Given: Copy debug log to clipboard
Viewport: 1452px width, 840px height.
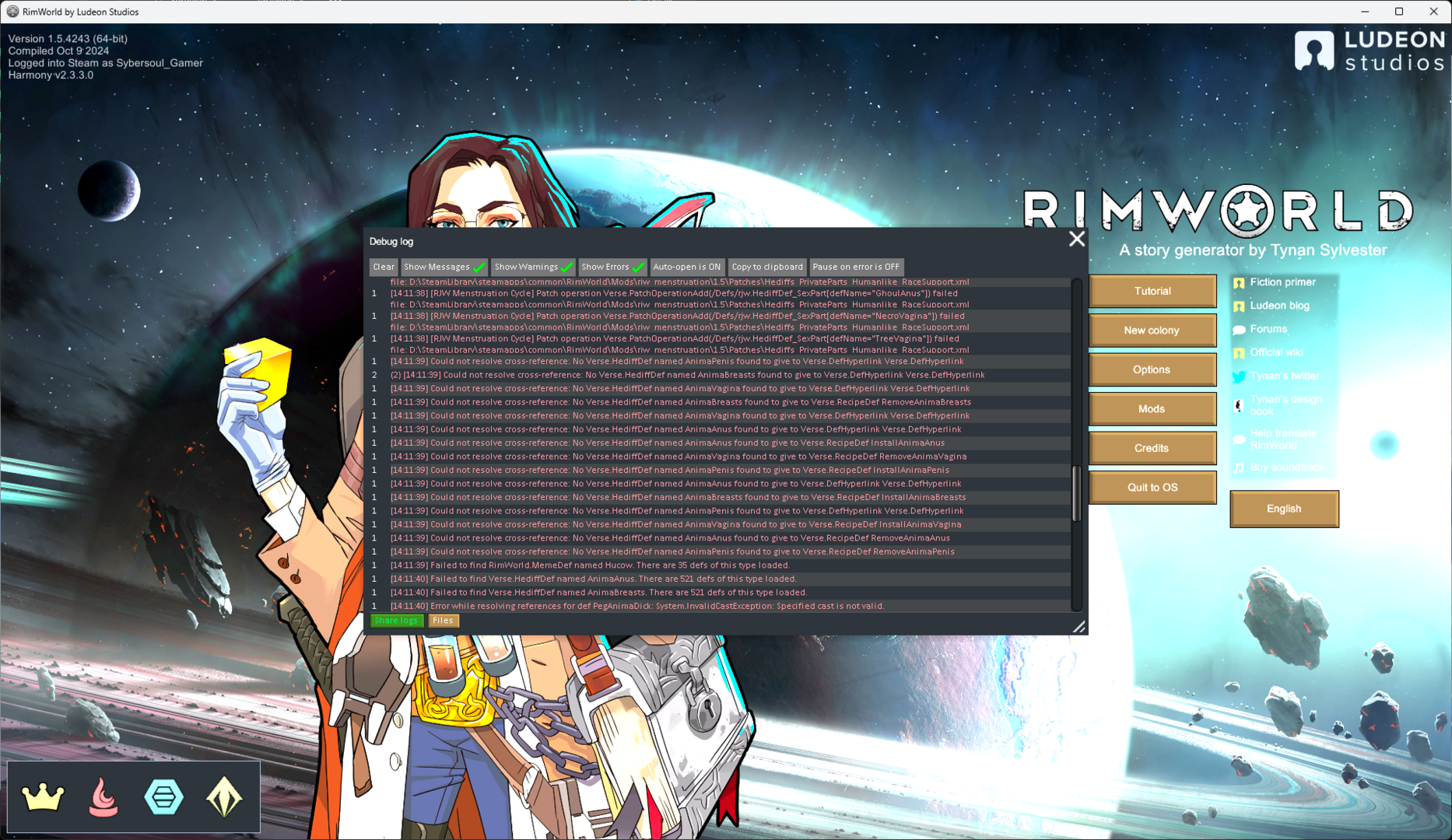Looking at the screenshot, I should point(767,267).
